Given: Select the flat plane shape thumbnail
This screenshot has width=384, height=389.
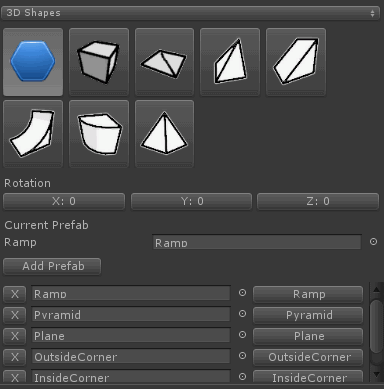Looking at the screenshot, I should [x=164, y=62].
